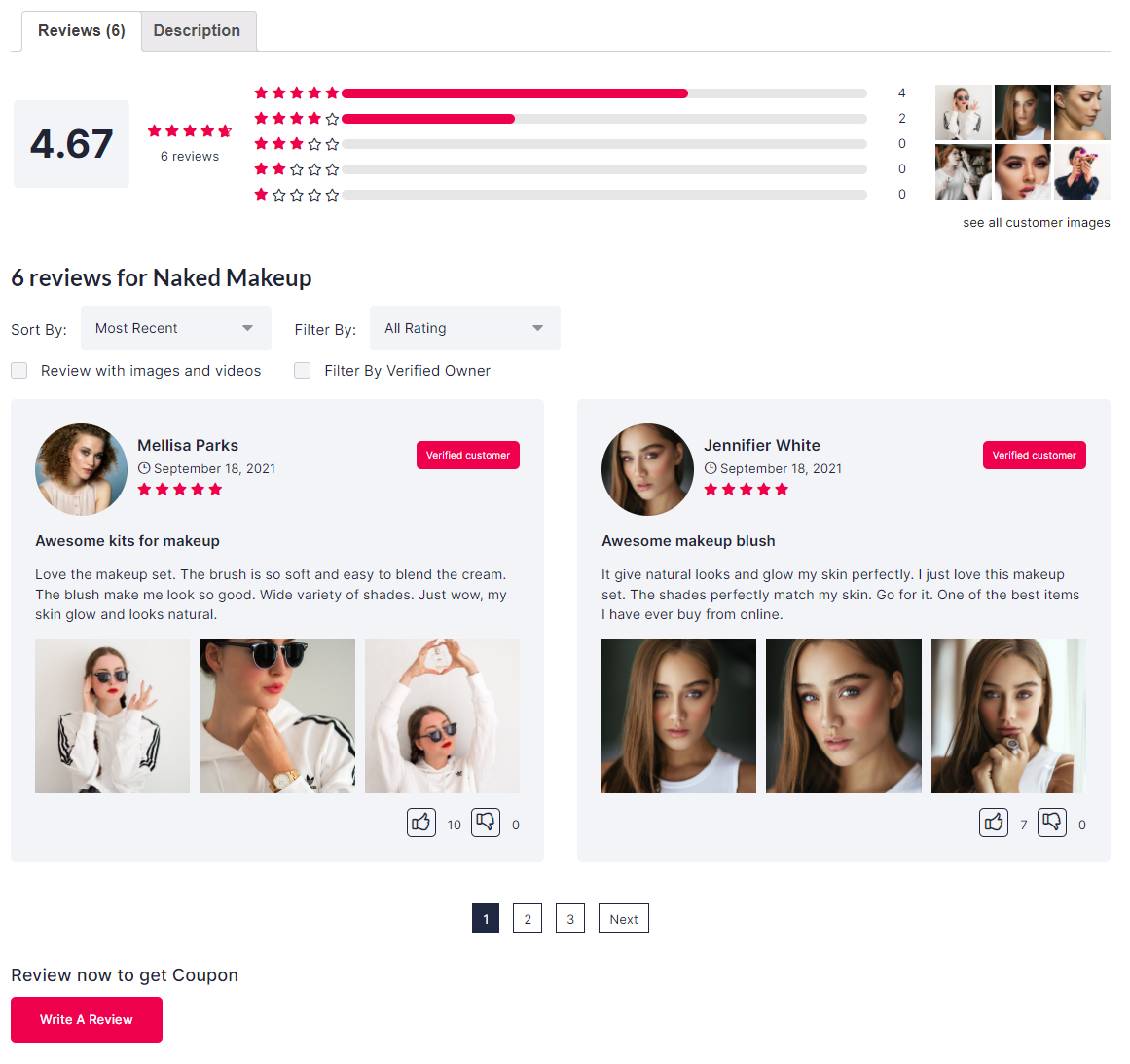Open Mellisa's sunglasses and watch photo
1130x1064 pixels.
coord(277,715)
